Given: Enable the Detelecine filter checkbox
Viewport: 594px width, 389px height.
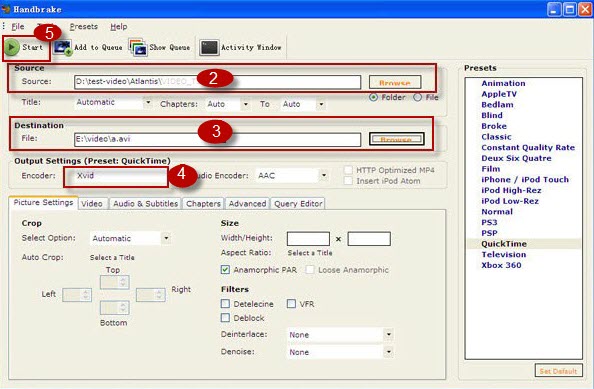Looking at the screenshot, I should 225,304.
